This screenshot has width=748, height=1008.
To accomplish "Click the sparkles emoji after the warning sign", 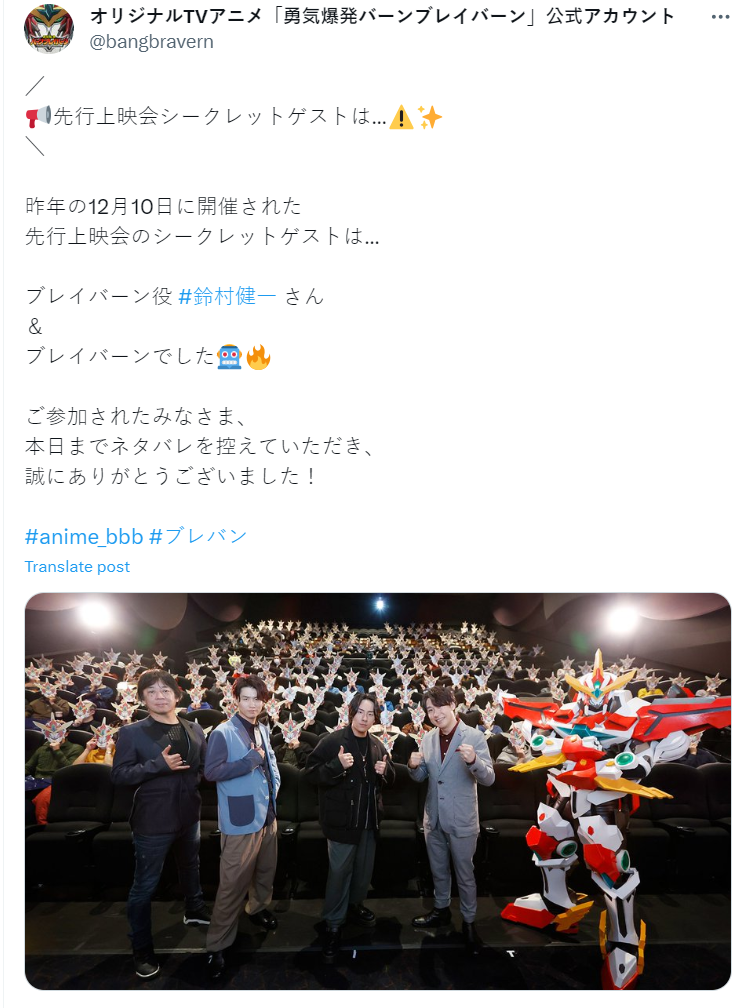I will pyautogui.click(x=430, y=118).
